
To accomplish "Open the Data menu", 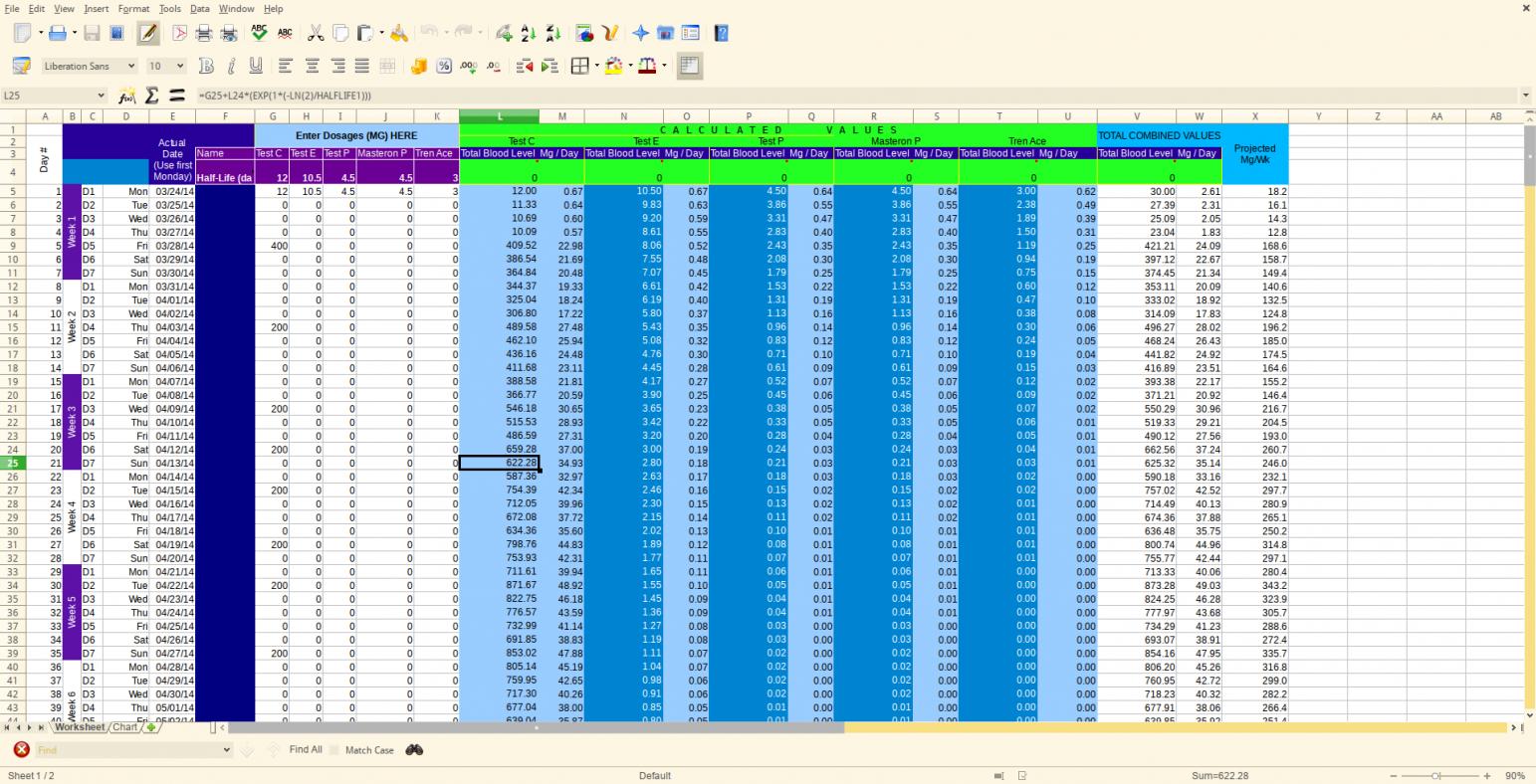I will click(200, 8).
